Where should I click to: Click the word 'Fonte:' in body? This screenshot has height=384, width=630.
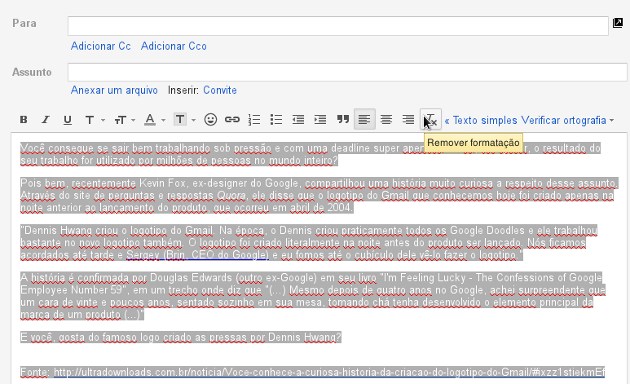(35, 372)
